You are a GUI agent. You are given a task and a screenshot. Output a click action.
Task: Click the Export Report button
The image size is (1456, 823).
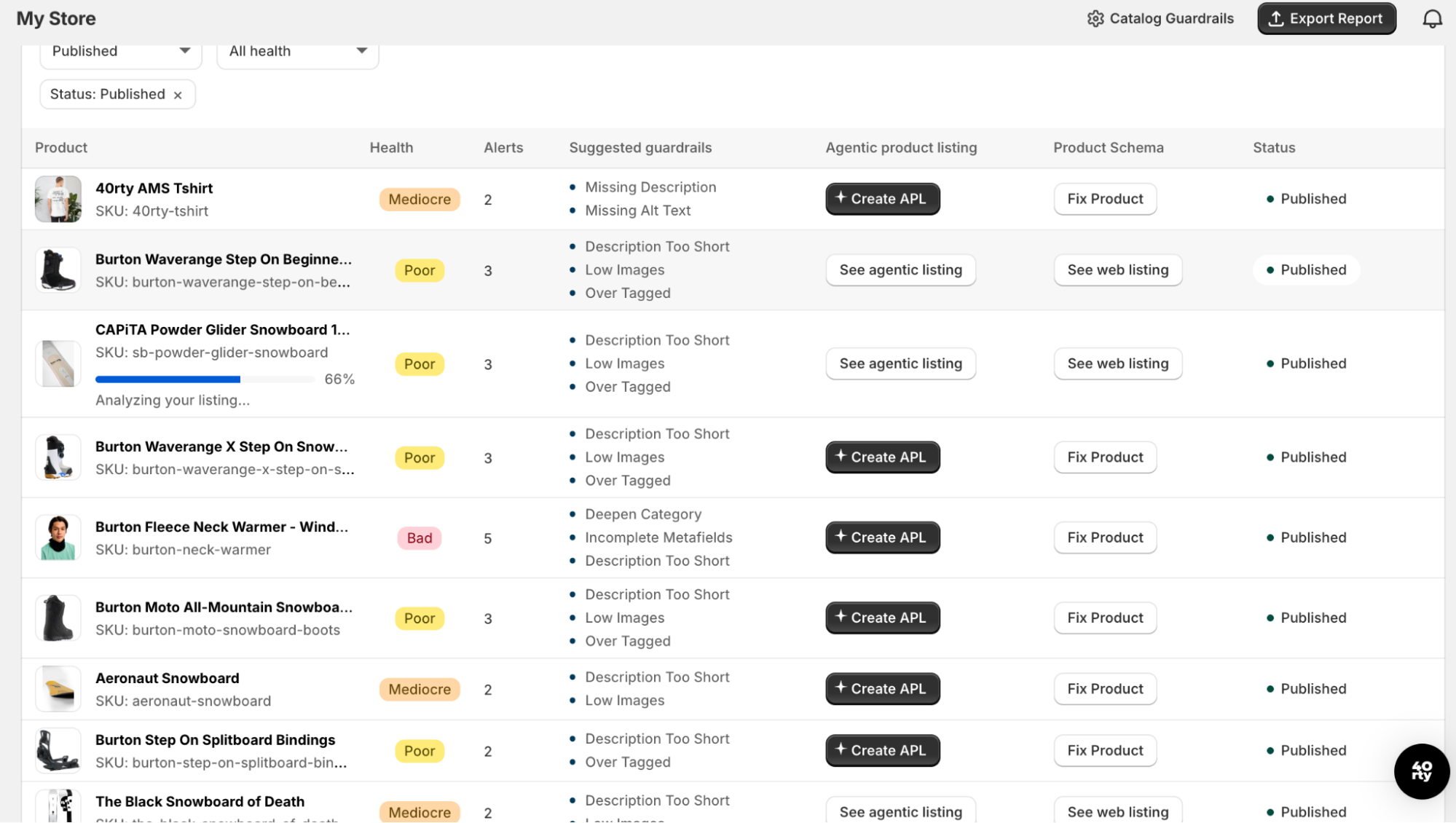pyautogui.click(x=1326, y=18)
